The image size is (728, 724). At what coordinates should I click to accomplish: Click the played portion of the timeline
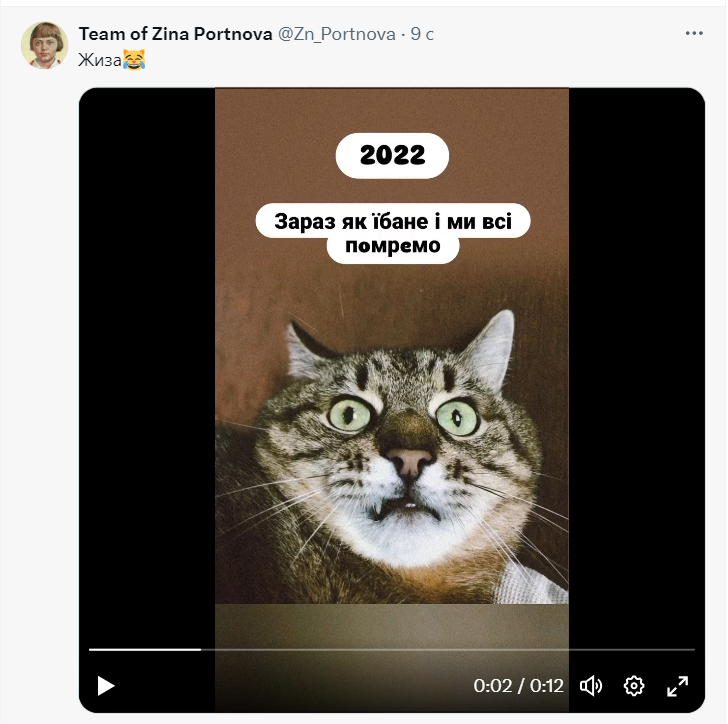145,650
